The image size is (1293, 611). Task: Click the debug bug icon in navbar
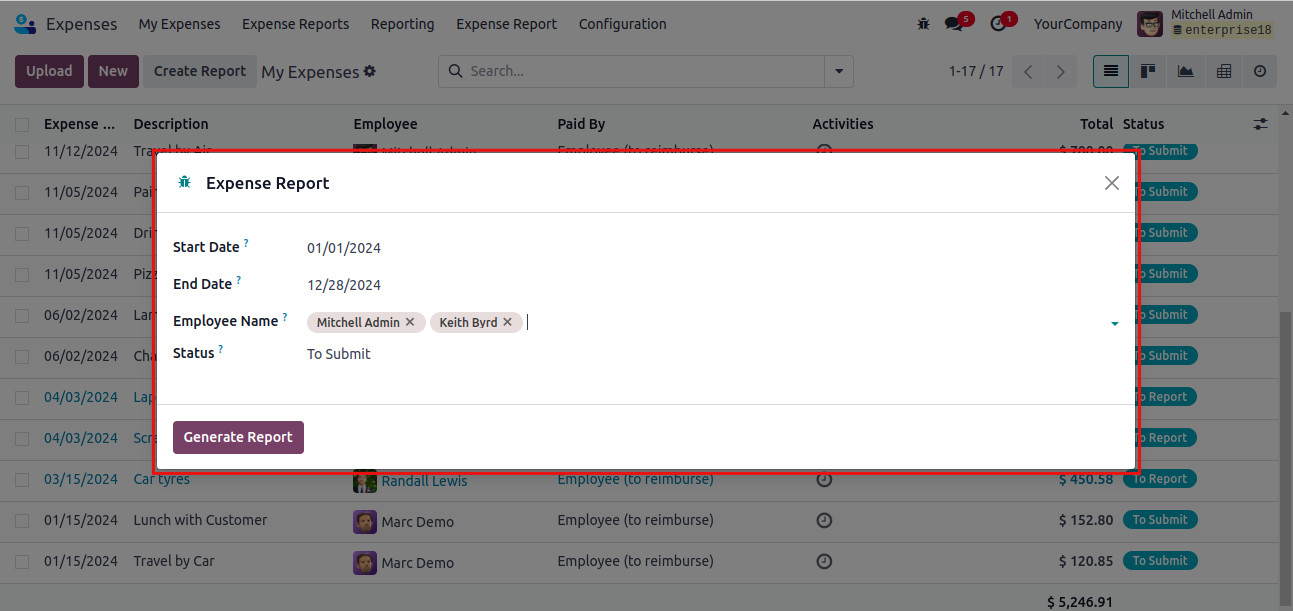click(923, 24)
